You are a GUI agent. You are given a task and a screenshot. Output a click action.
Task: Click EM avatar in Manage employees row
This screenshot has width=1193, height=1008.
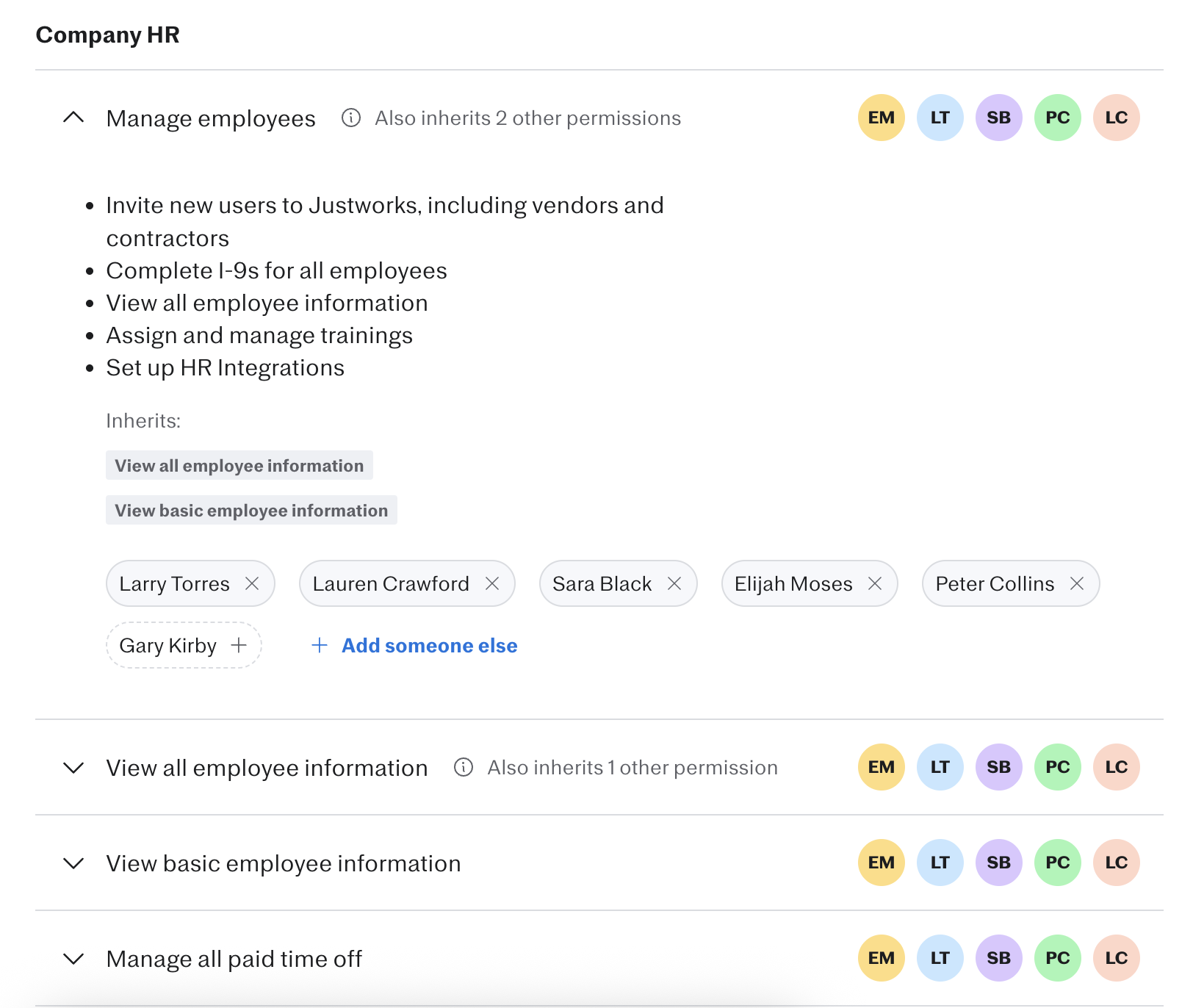coord(882,118)
